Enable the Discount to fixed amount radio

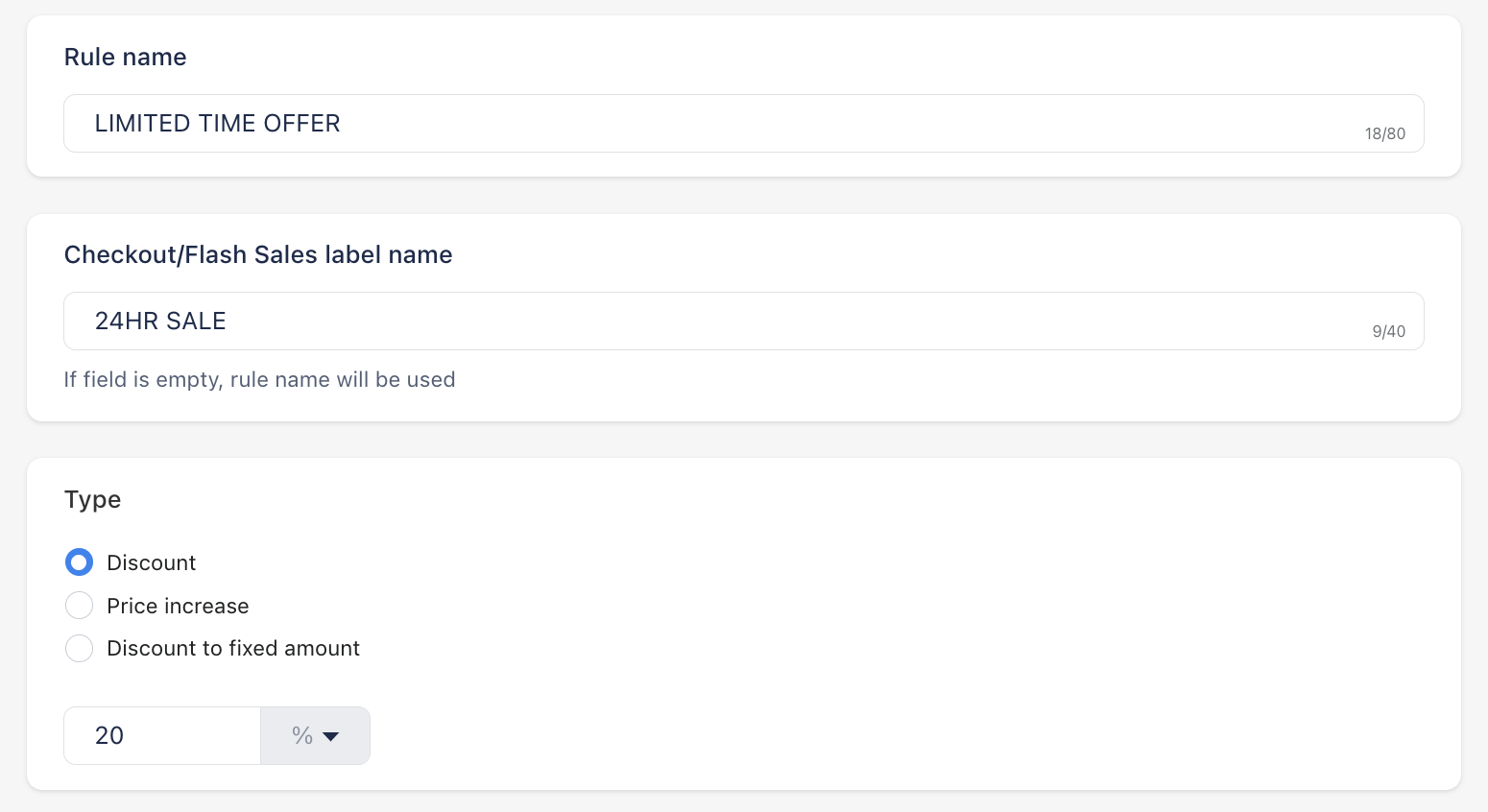coord(79,649)
